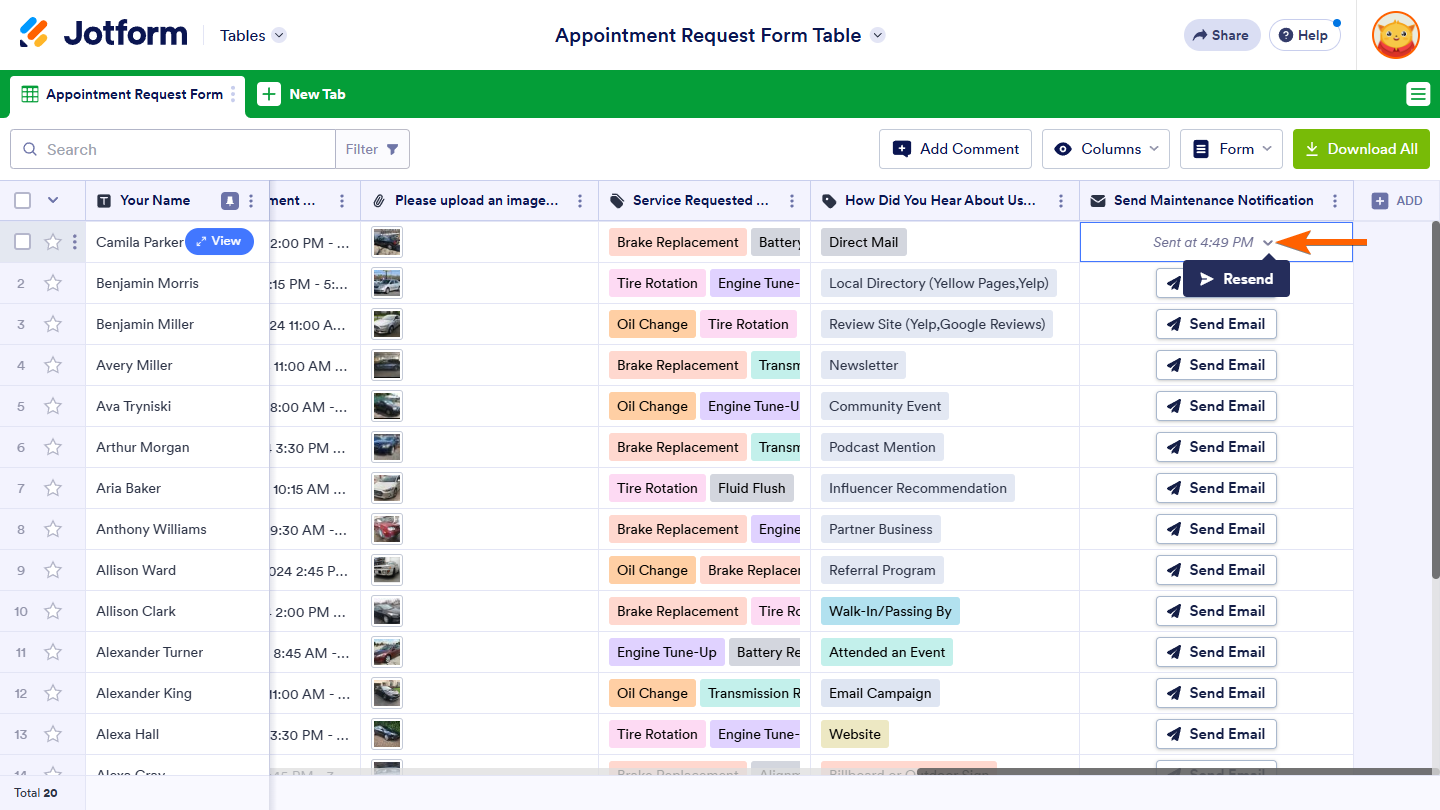1440x810 pixels.
Task: Open Service Requested column options menu
Action: click(x=792, y=201)
